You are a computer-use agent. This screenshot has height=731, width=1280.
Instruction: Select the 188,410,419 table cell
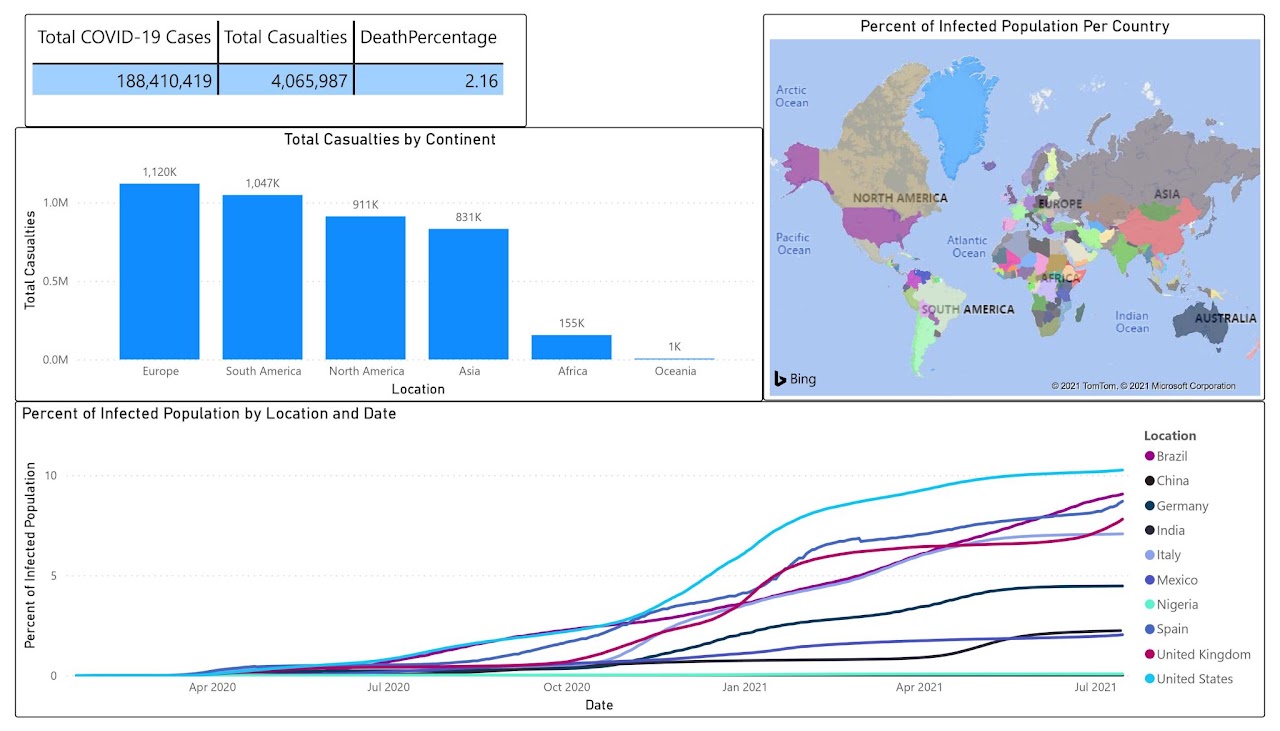pos(125,80)
